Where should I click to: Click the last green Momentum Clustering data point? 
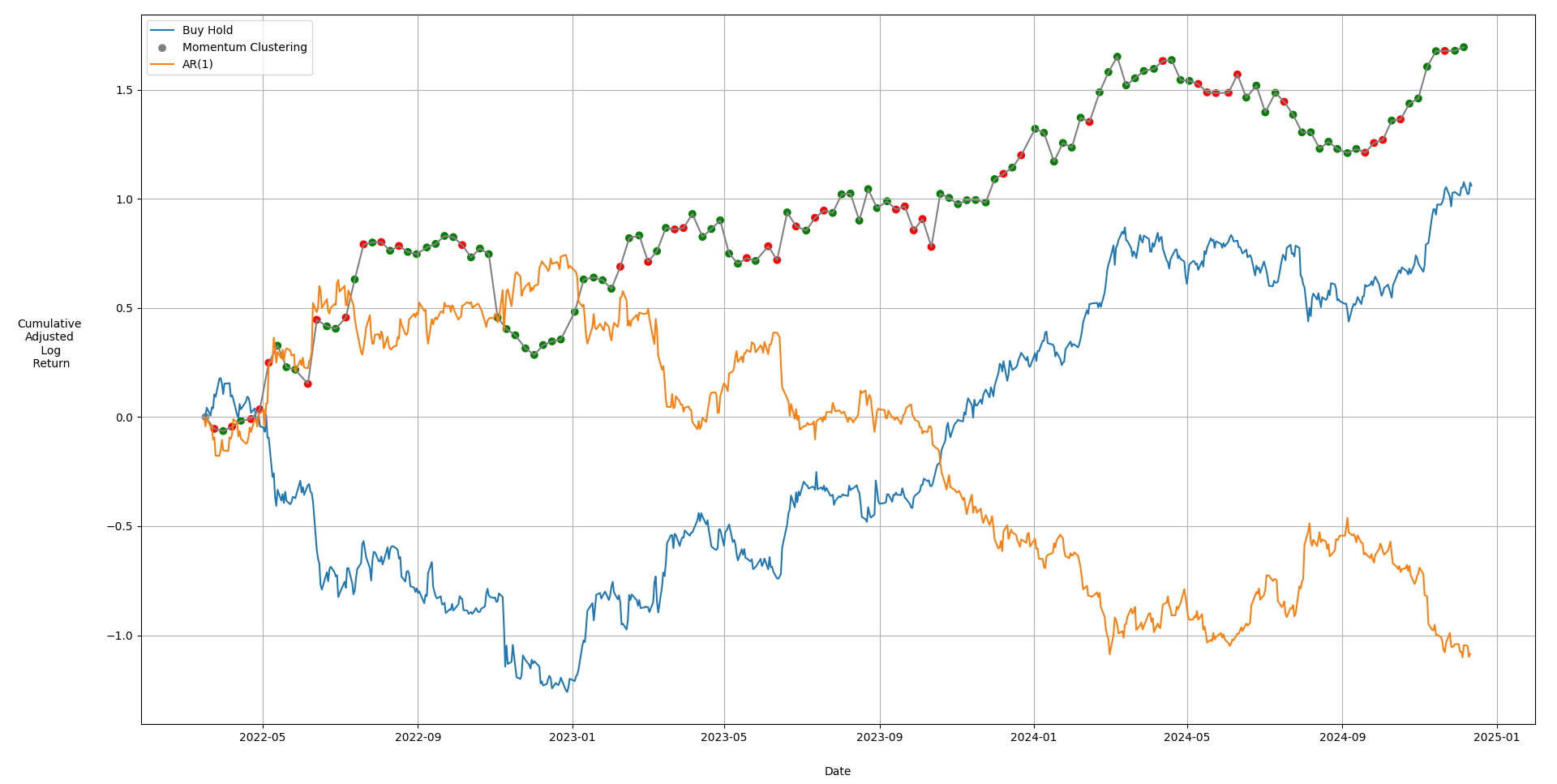1463,47
